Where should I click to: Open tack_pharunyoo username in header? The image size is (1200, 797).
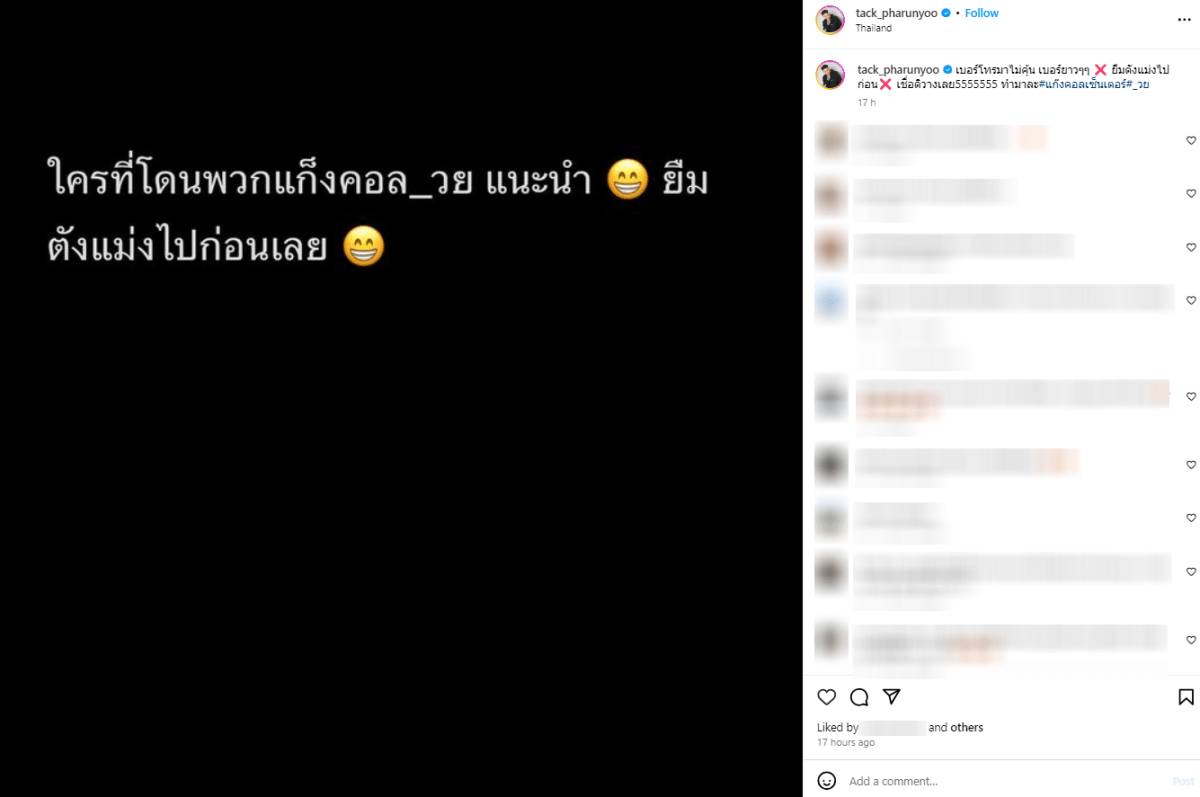[x=896, y=13]
